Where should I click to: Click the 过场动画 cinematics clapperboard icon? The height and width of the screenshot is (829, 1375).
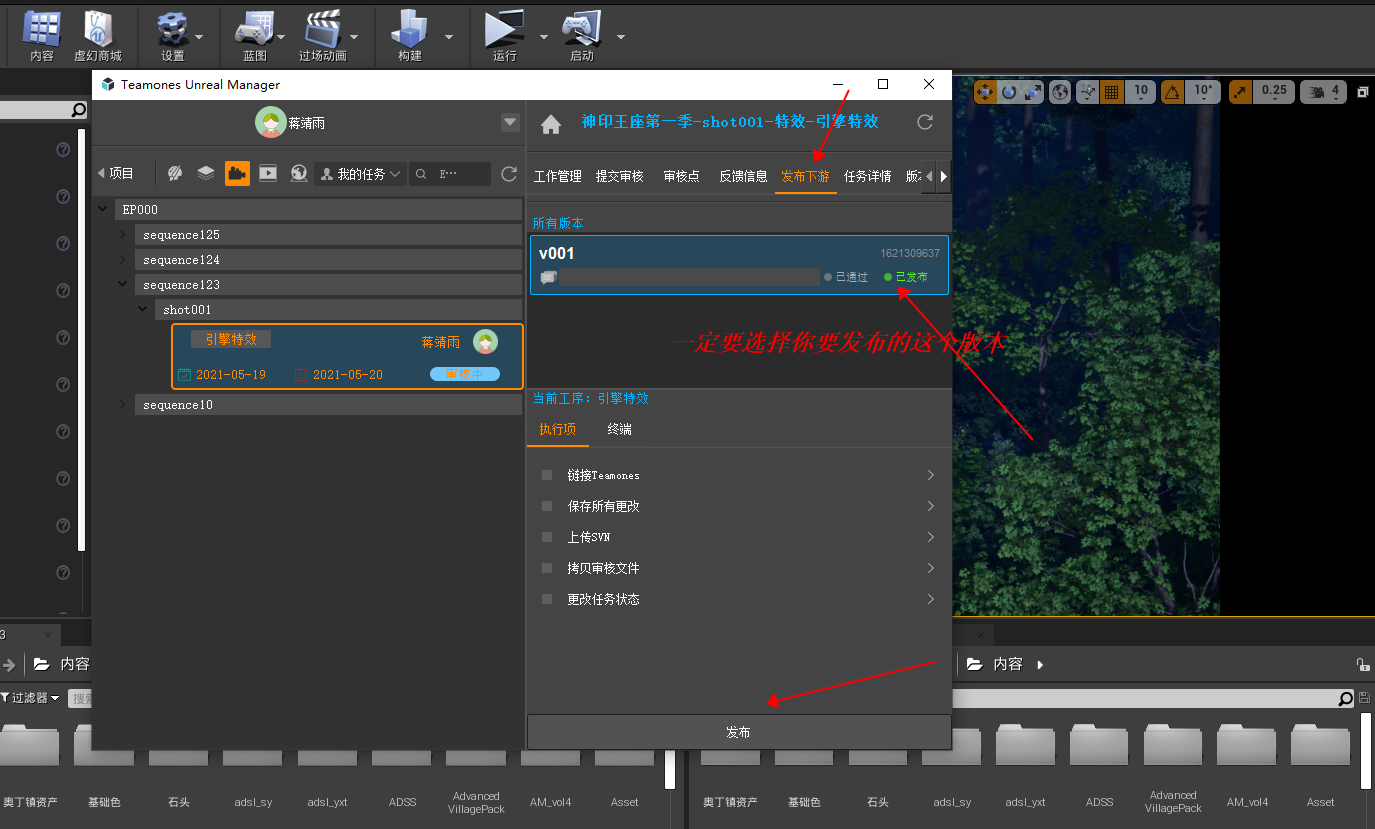tap(322, 30)
